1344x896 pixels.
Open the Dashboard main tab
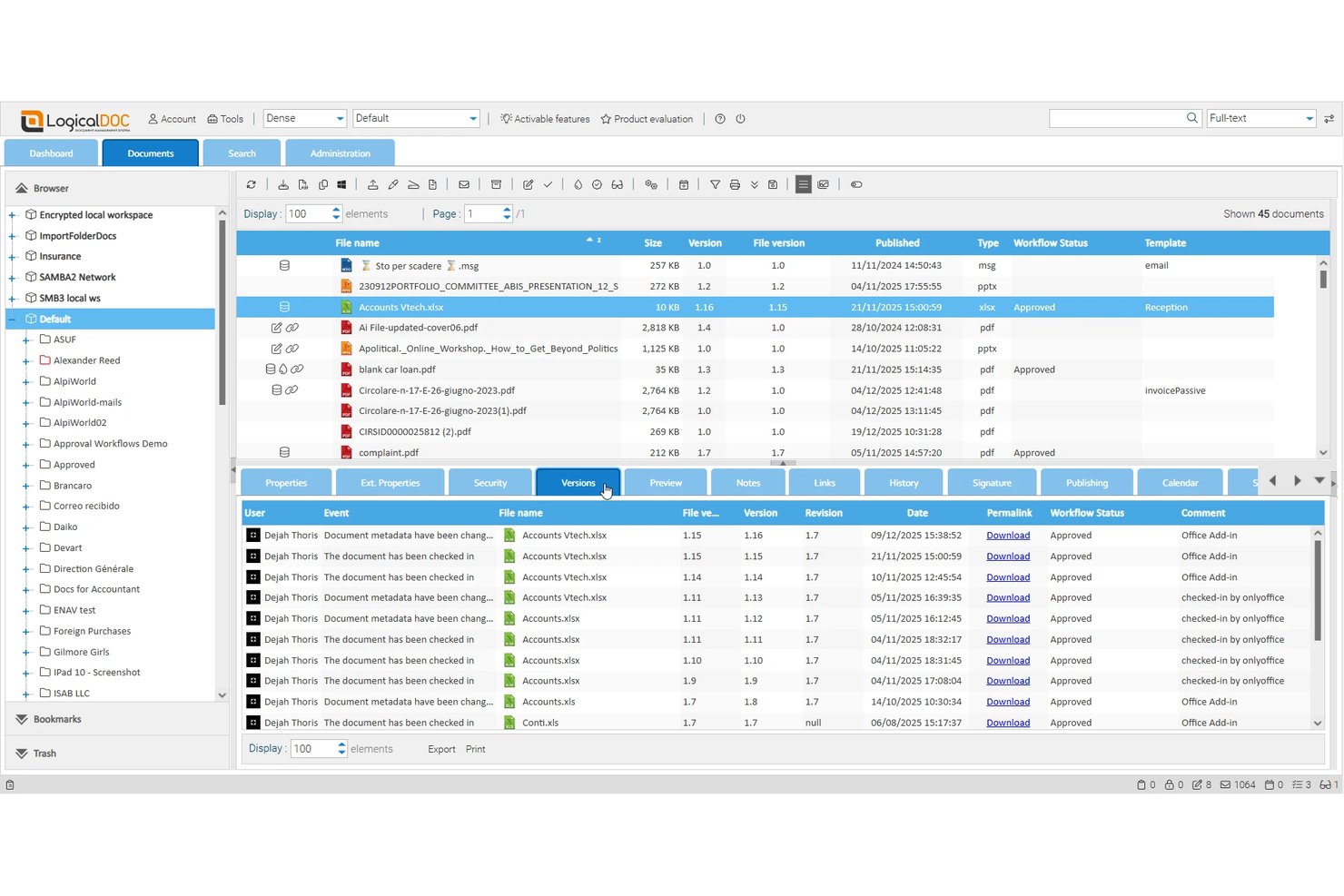click(51, 153)
